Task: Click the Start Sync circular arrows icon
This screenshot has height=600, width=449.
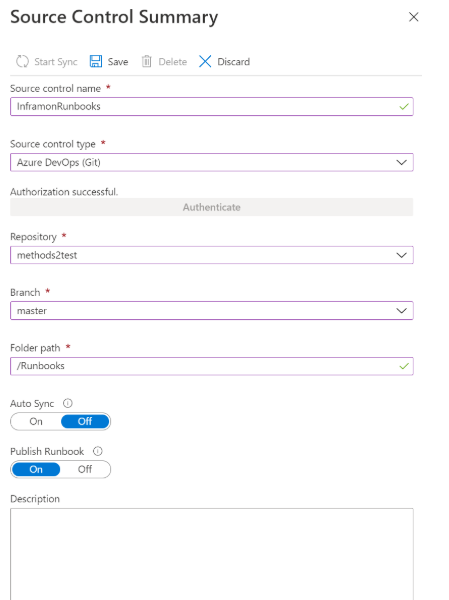Action: [22, 61]
